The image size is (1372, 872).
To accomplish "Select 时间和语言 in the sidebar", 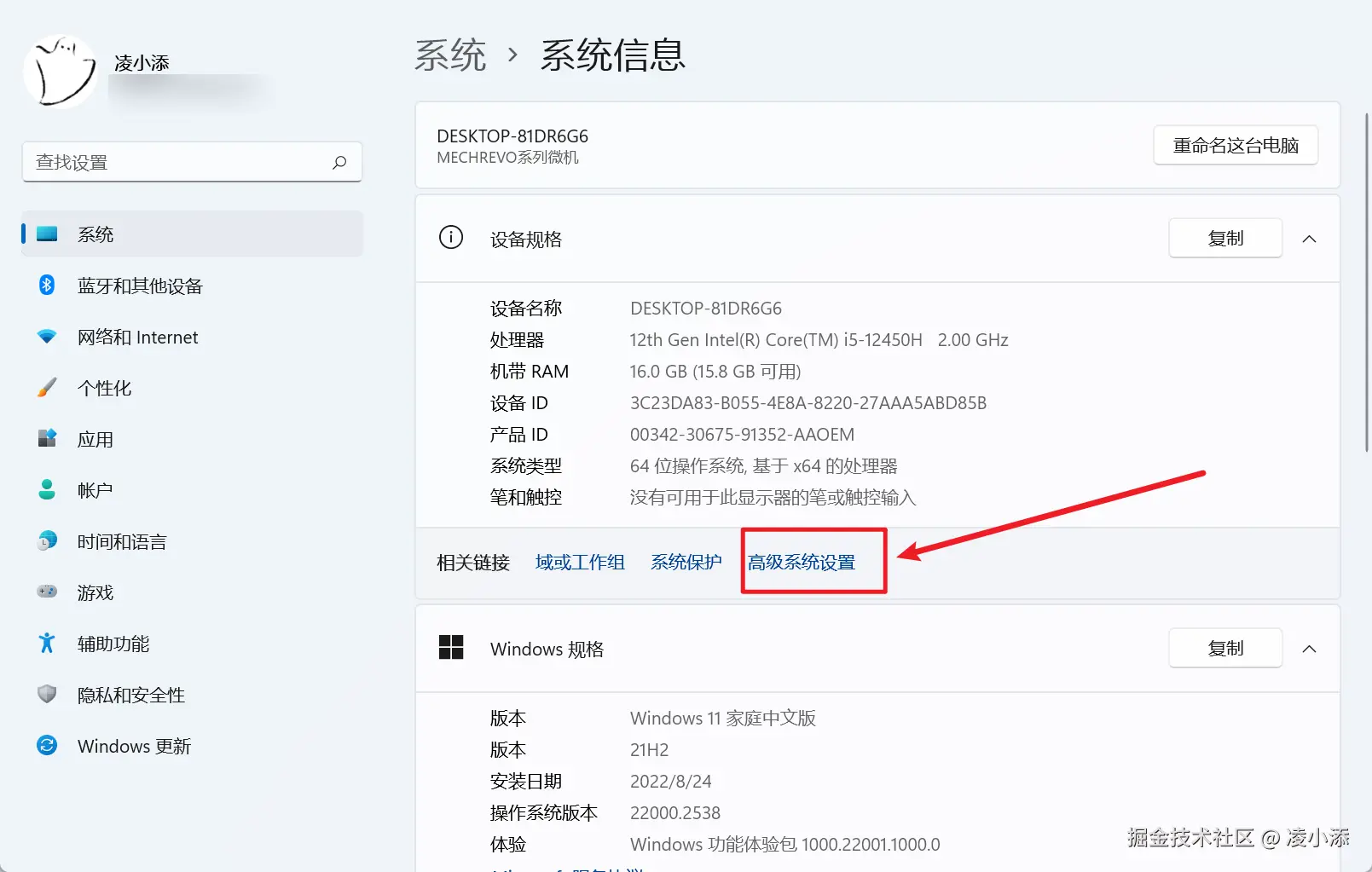I will click(193, 541).
